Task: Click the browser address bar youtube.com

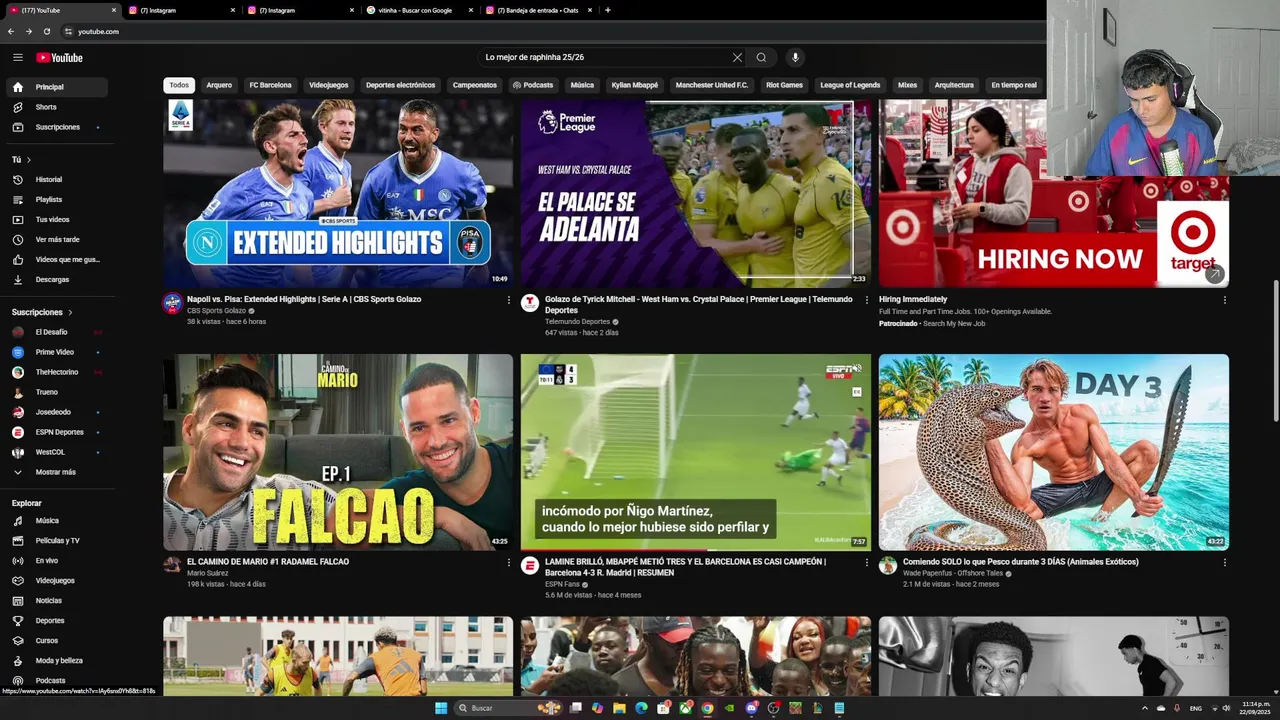Action: (98, 31)
